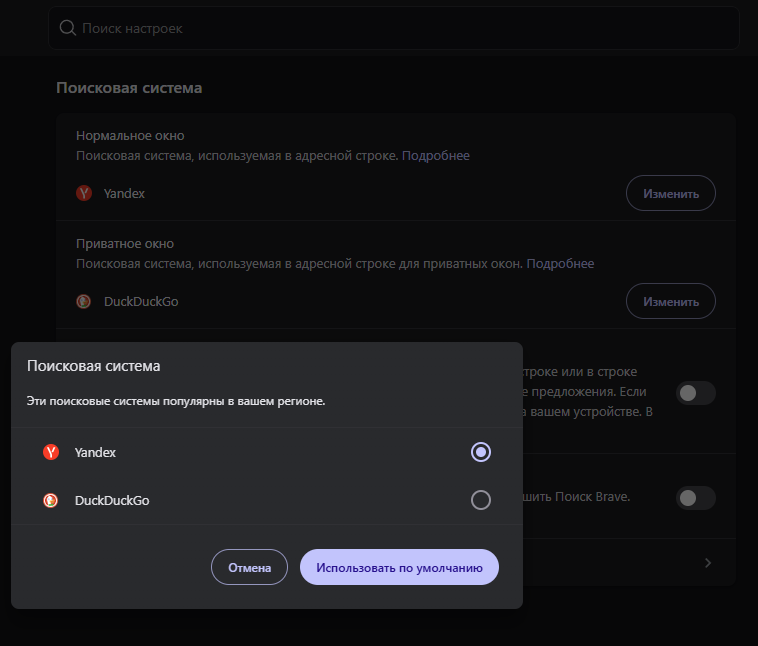This screenshot has height=646, width=758.
Task: Choose the DuckDuckGo label in the dialog list
Action: [112, 500]
